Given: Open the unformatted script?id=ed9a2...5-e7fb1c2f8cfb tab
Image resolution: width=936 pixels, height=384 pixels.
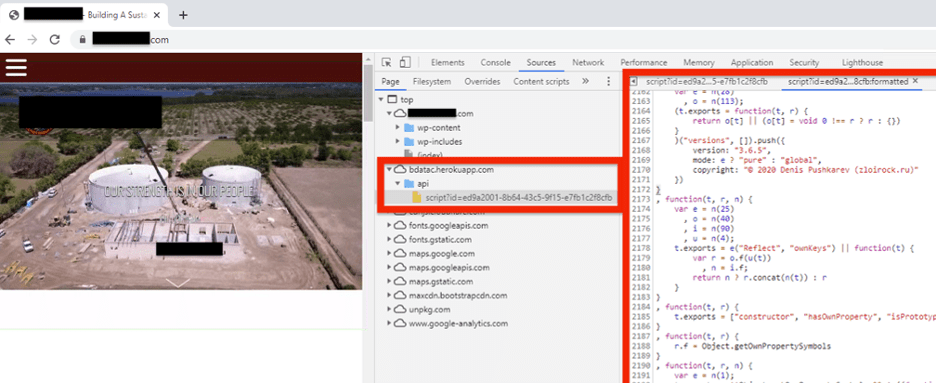Looking at the screenshot, I should point(707,81).
